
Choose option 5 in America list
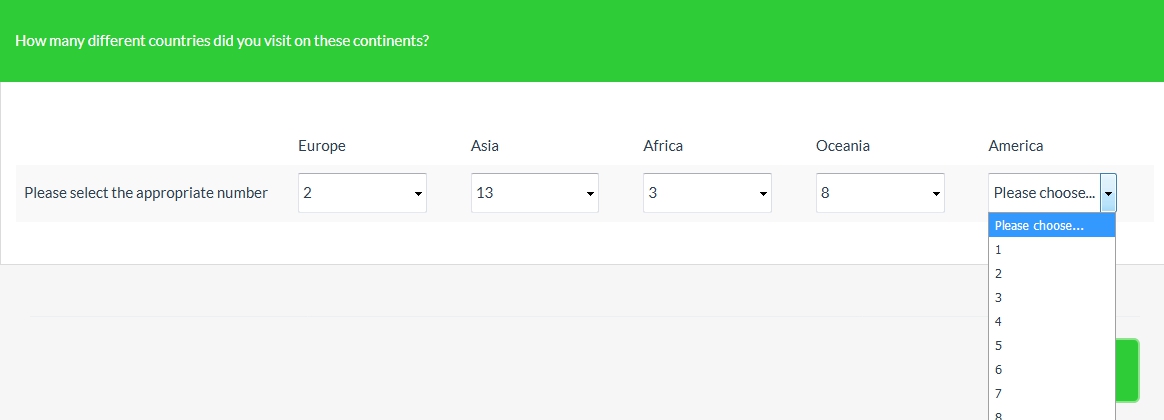point(1051,346)
